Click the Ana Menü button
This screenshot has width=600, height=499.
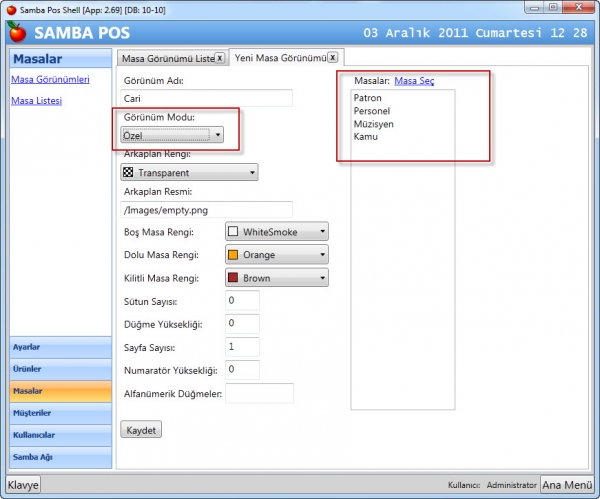pyautogui.click(x=567, y=485)
